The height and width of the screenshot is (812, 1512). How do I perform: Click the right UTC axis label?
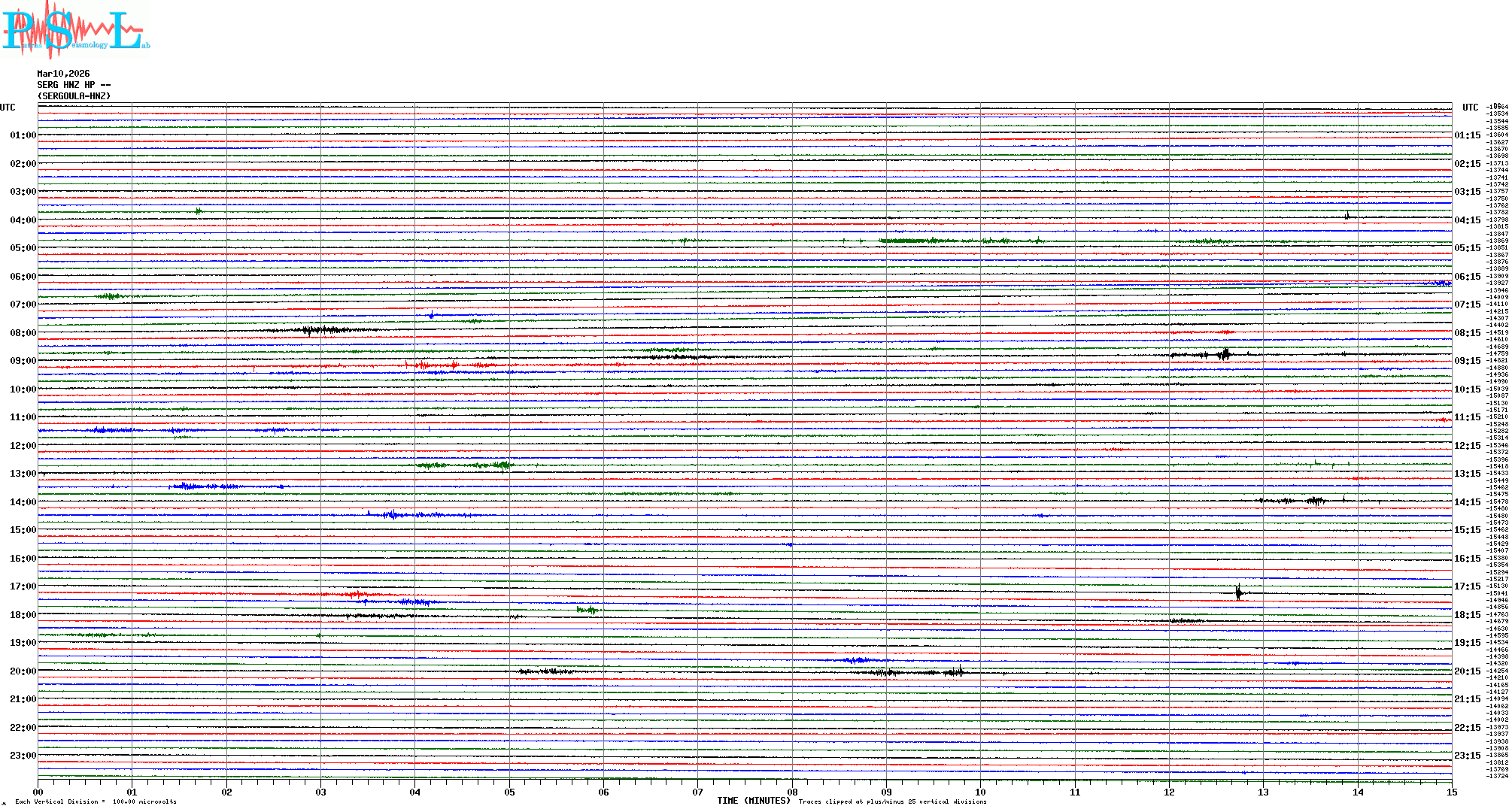point(1470,108)
